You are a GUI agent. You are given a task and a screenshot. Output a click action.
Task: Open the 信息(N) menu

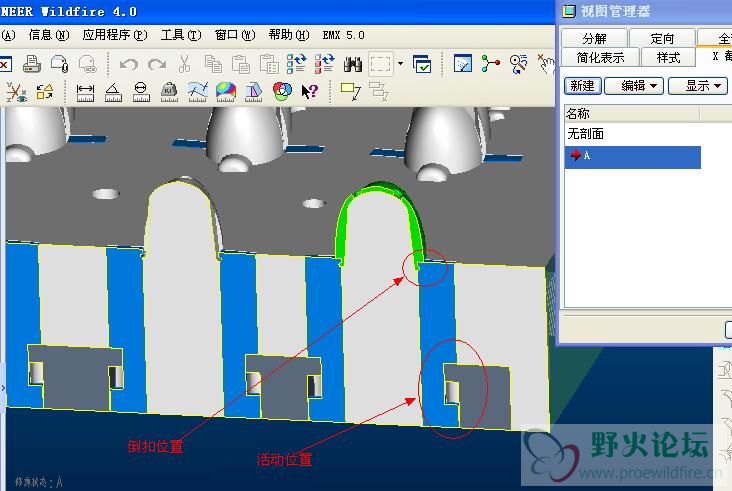(x=49, y=35)
